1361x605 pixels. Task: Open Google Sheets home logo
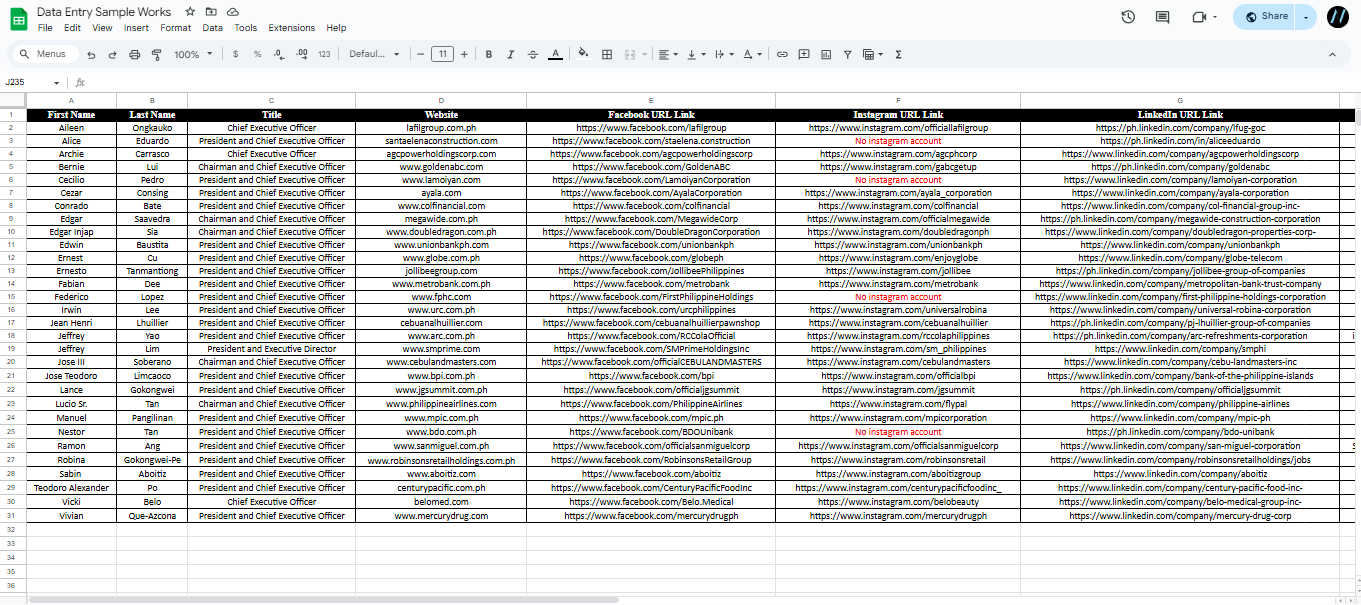pyautogui.click(x=19, y=18)
